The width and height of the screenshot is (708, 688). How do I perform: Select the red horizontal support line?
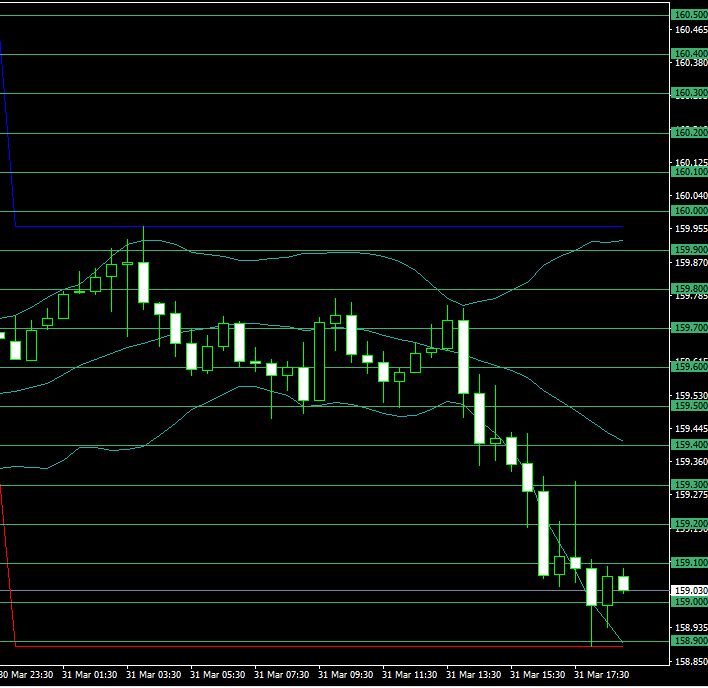coord(300,646)
